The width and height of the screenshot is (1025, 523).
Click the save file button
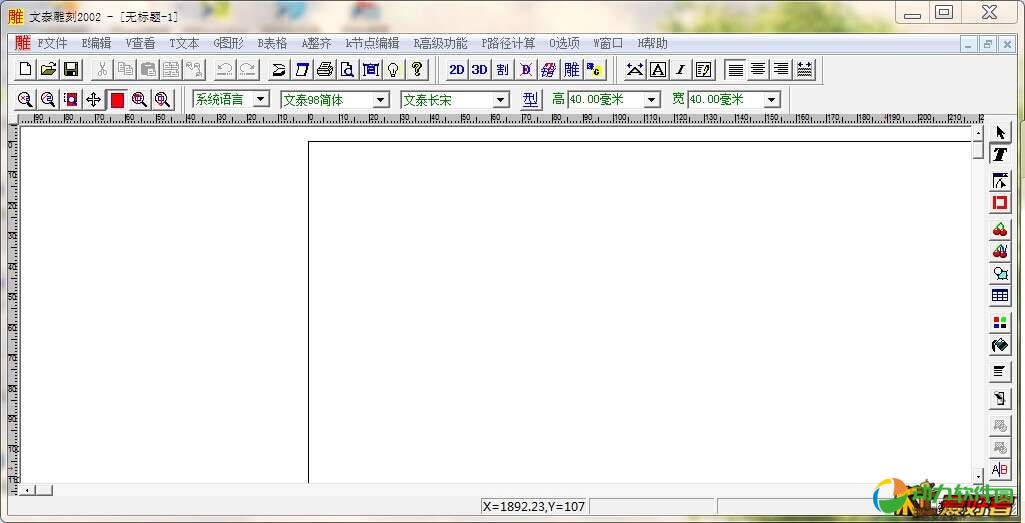point(71,69)
